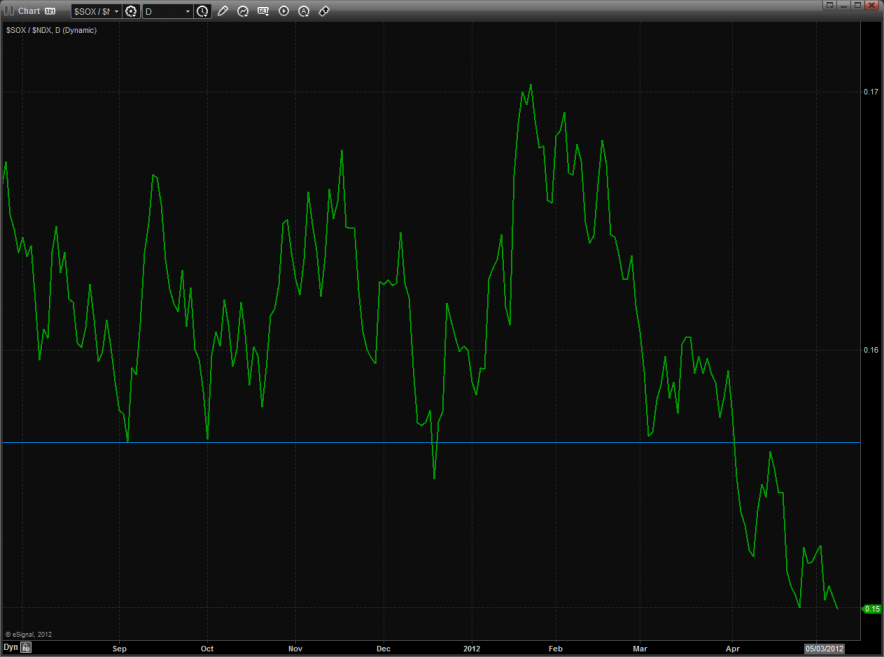Image resolution: width=884 pixels, height=657 pixels.
Task: Click the badge next to Chart title
Action: 50,11
